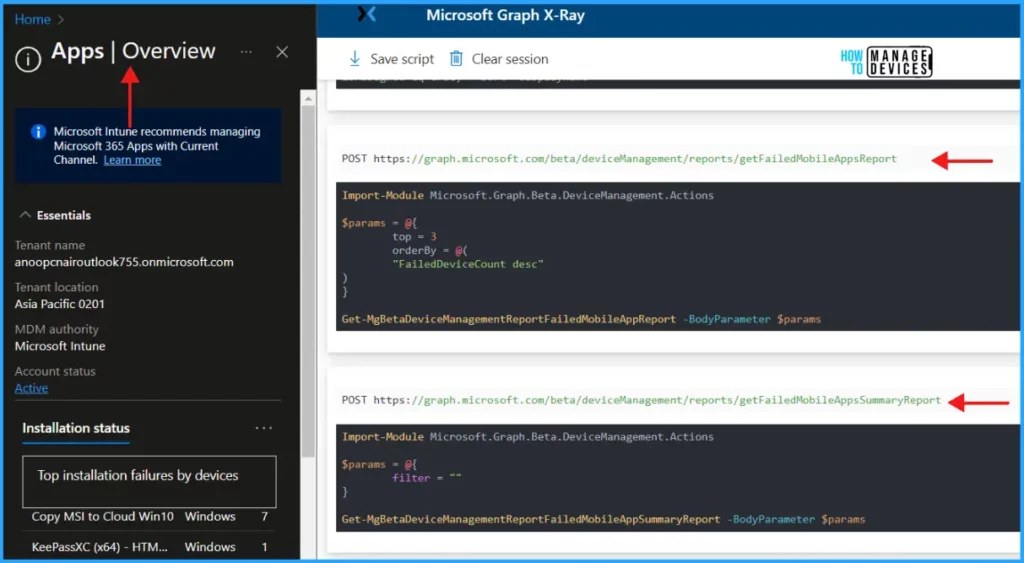Click the getFailedMobileAppsSummaryReport POST URL

coord(641,400)
